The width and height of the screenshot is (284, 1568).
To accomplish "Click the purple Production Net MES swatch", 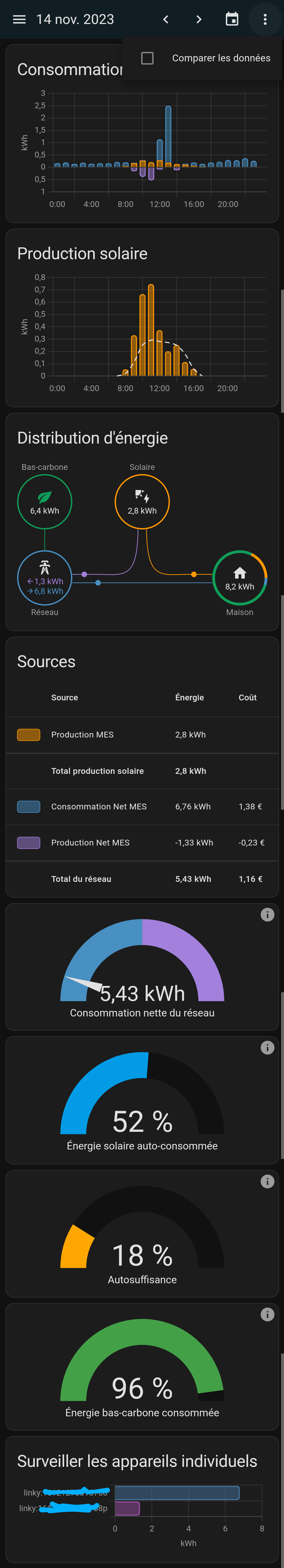I will [x=29, y=842].
